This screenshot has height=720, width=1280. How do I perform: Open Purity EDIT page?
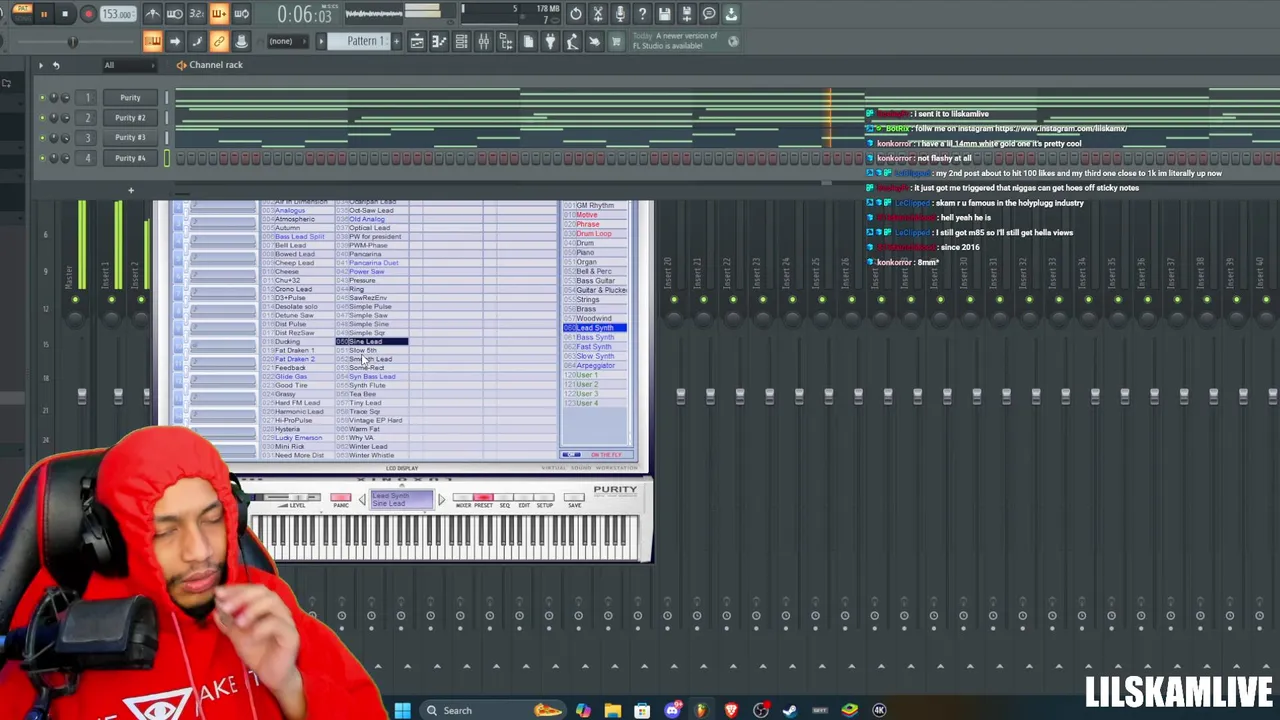(524, 499)
